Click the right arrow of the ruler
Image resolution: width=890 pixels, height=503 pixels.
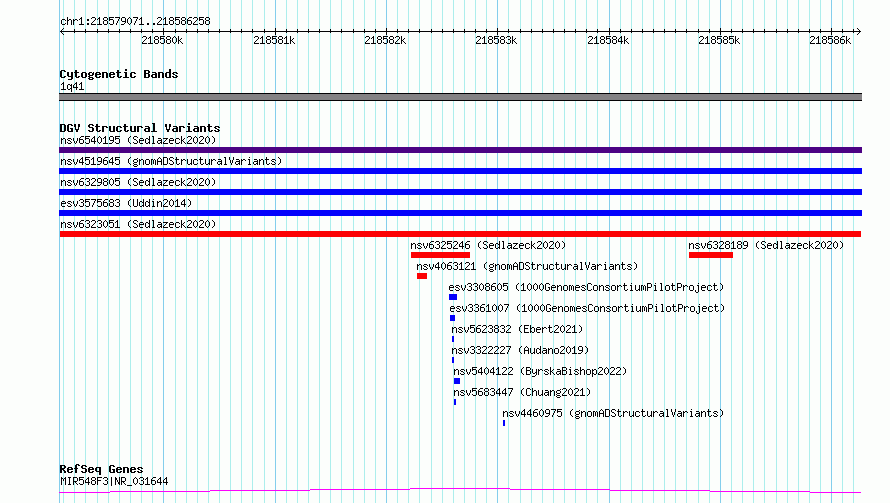click(x=859, y=31)
